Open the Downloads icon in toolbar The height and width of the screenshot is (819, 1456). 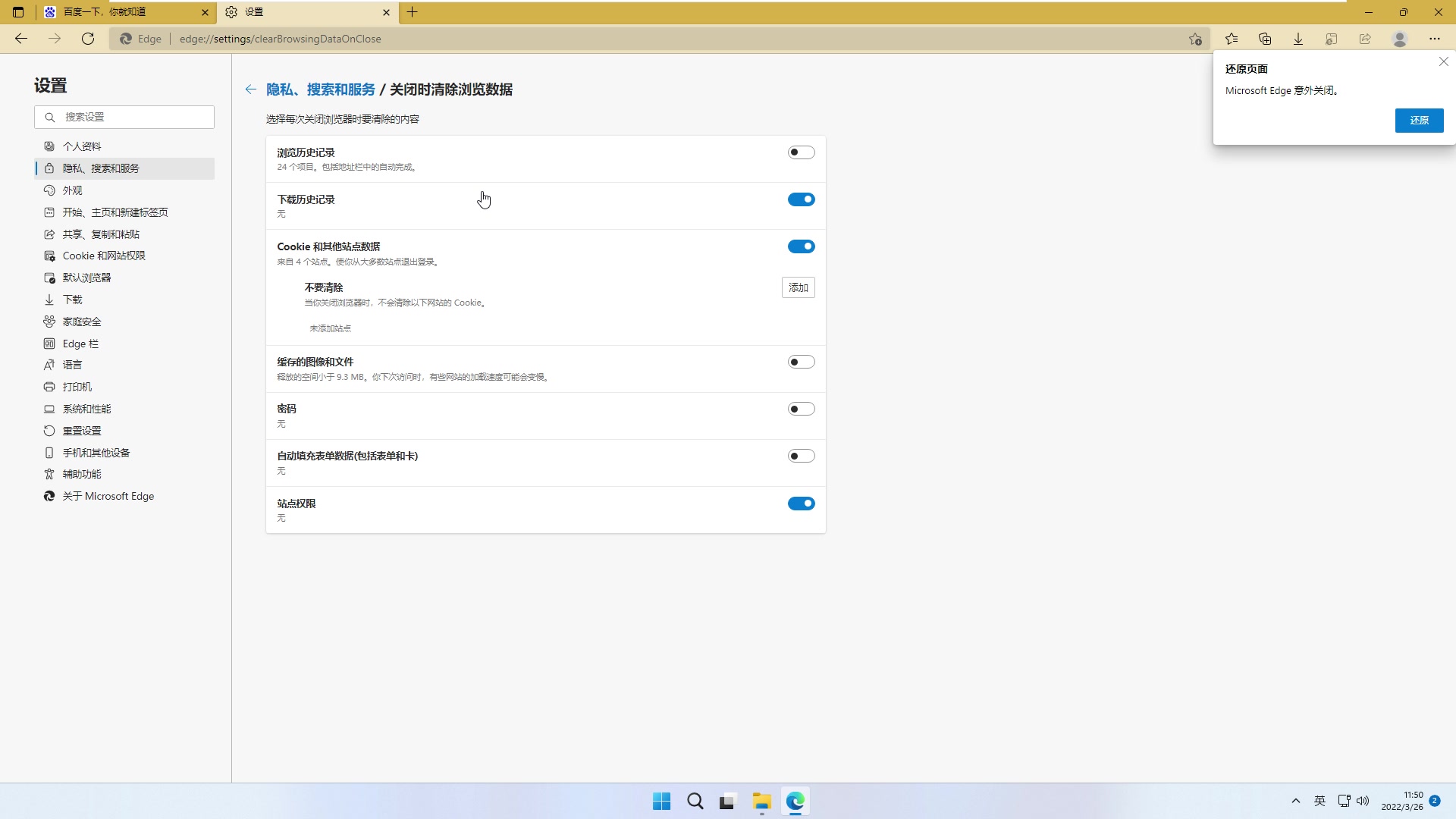point(1298,39)
